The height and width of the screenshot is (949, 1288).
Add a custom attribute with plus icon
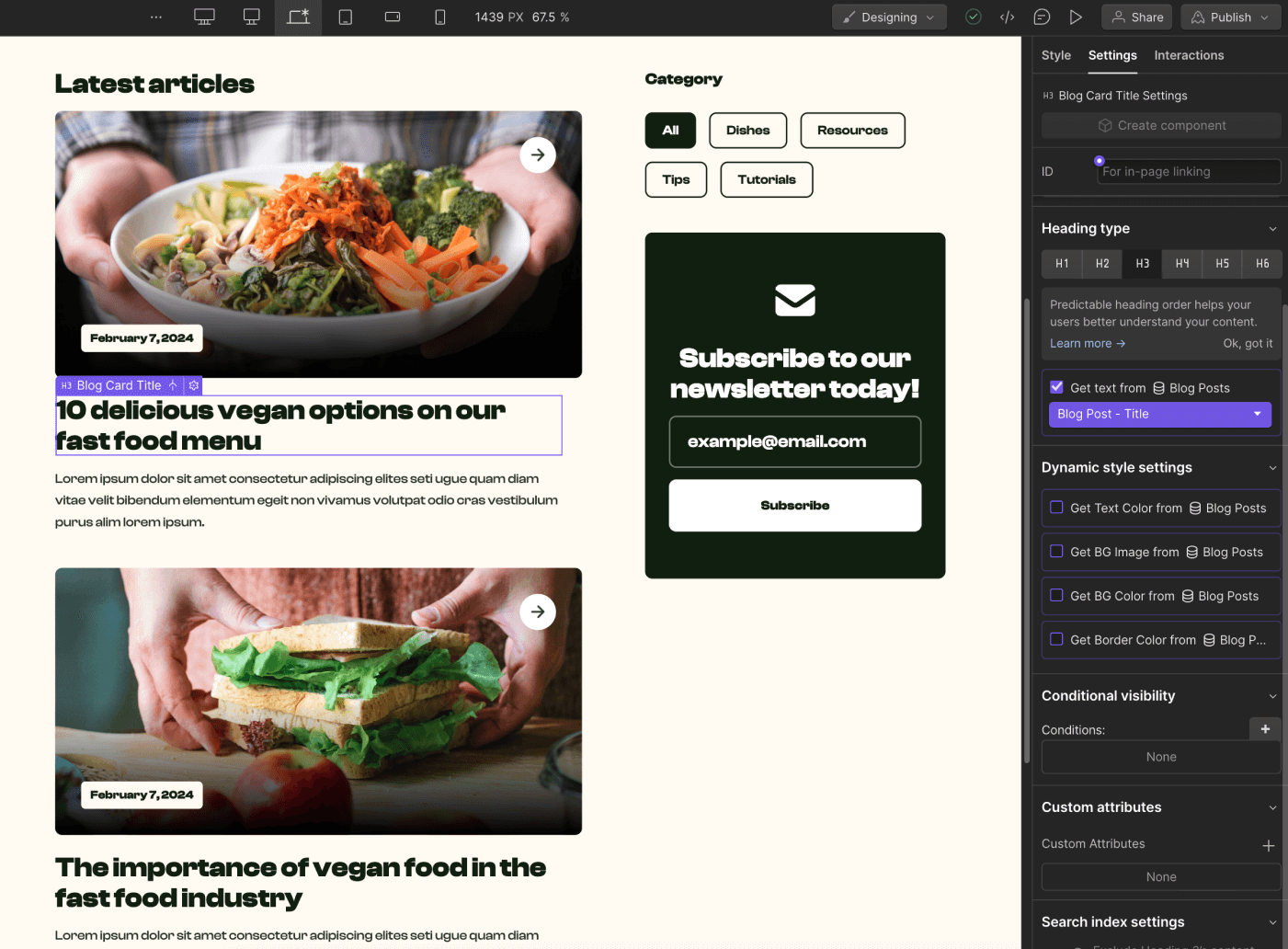(1269, 845)
